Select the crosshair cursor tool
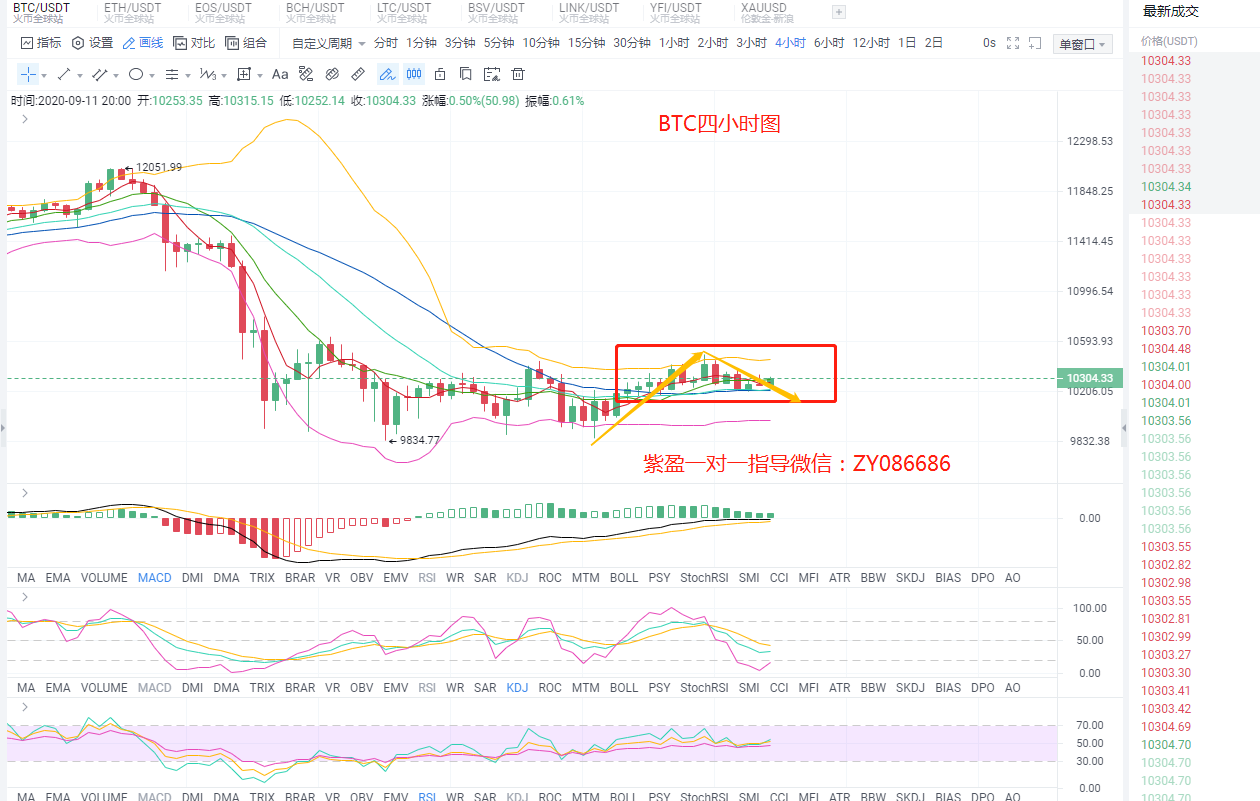 pyautogui.click(x=27, y=74)
